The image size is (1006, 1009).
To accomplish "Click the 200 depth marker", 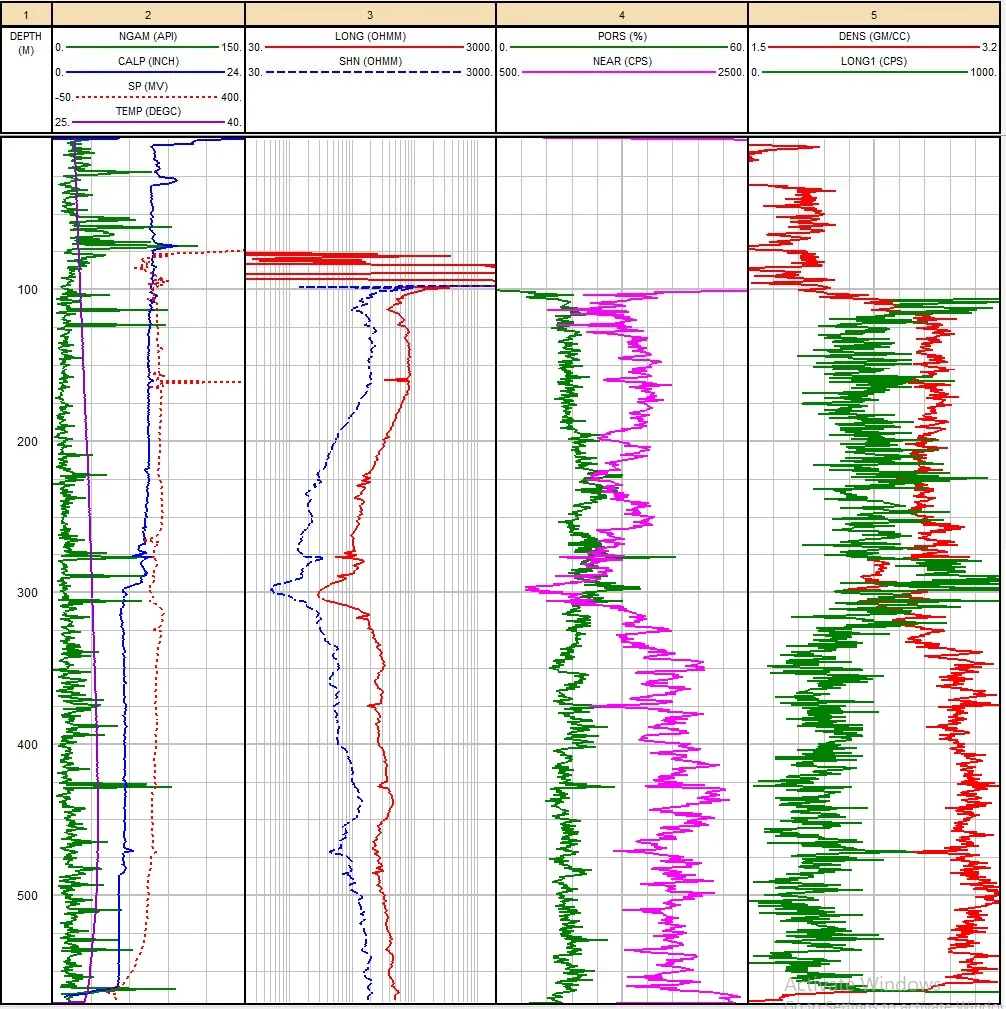I will (x=27, y=441).
